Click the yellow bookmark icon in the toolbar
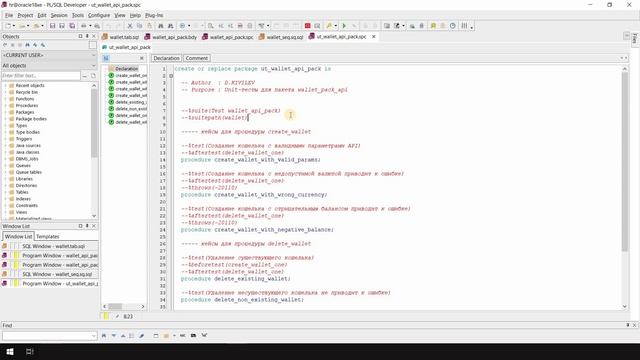 coord(433,26)
